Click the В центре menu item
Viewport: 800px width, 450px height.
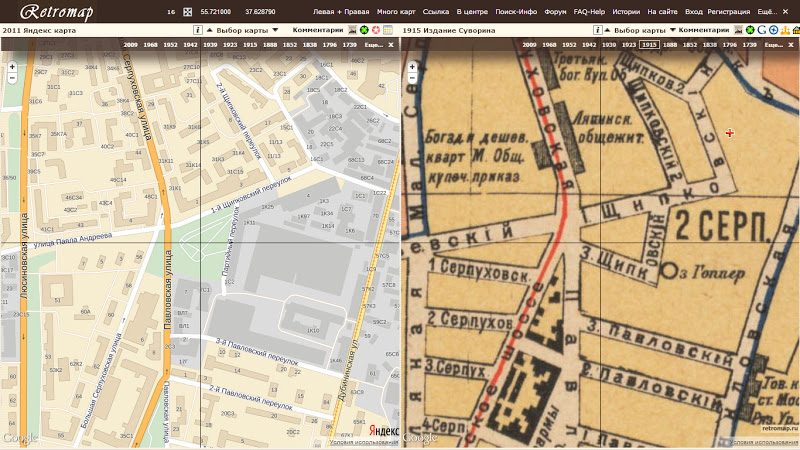tap(472, 11)
